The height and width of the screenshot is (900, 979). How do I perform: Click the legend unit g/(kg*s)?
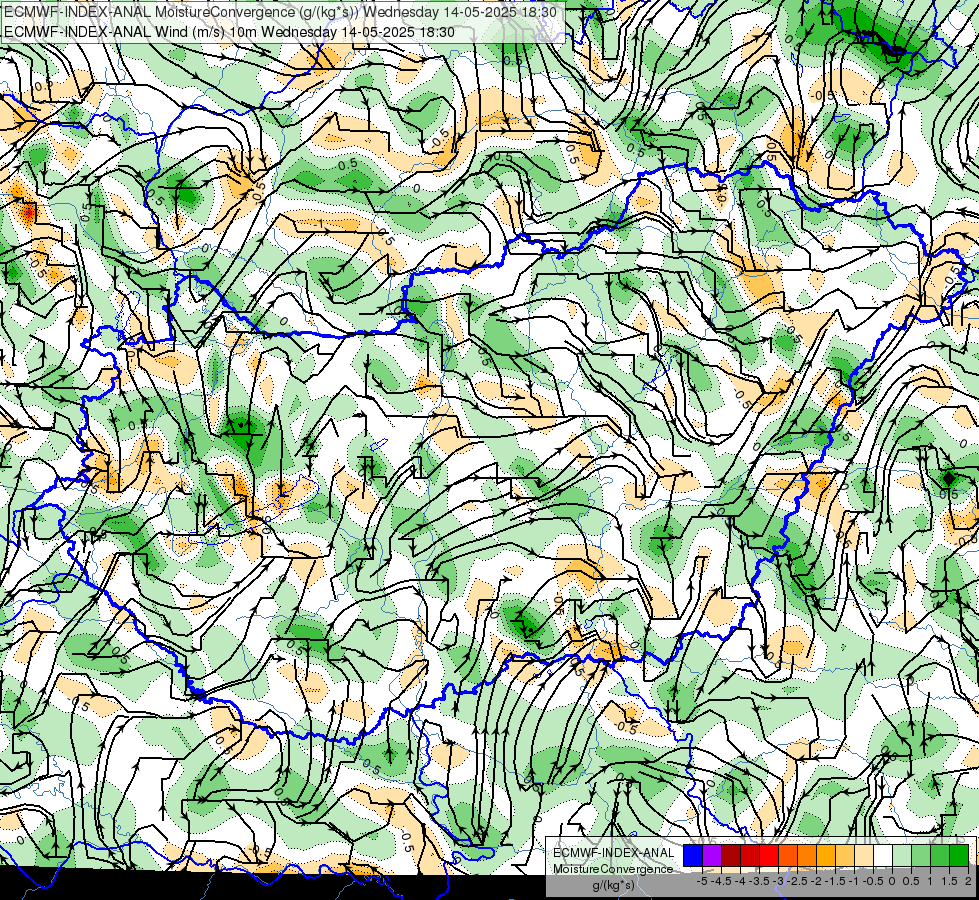[613, 885]
